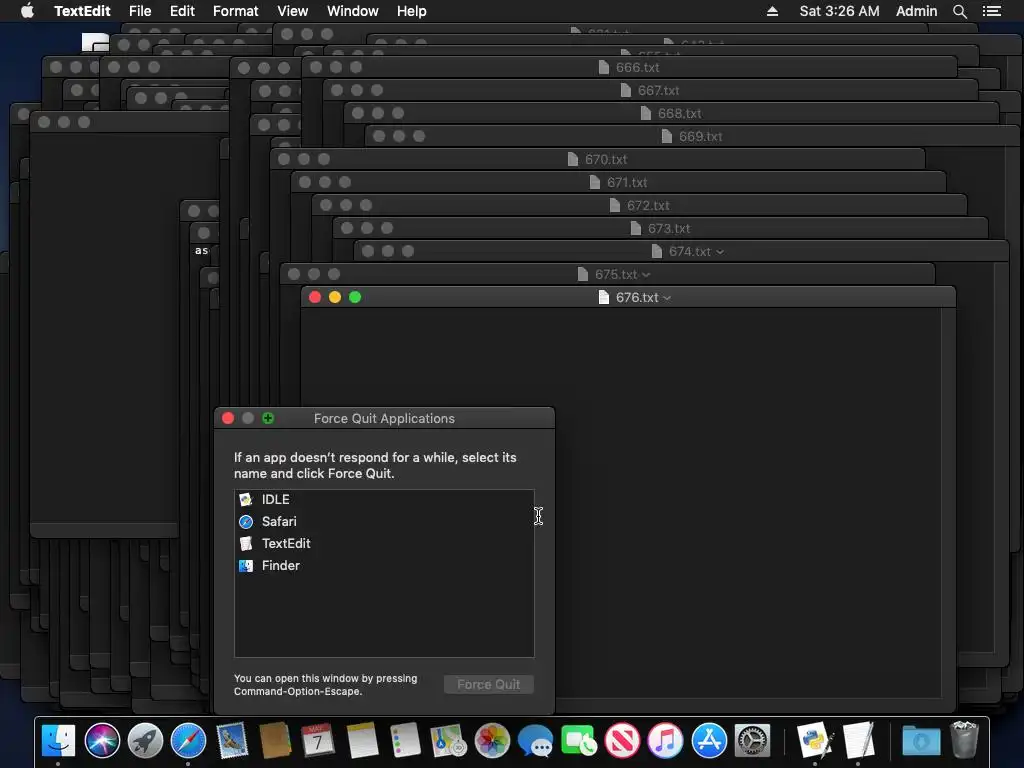Close the Force Quit Applications window
Image resolution: width=1024 pixels, height=768 pixels.
(x=228, y=418)
